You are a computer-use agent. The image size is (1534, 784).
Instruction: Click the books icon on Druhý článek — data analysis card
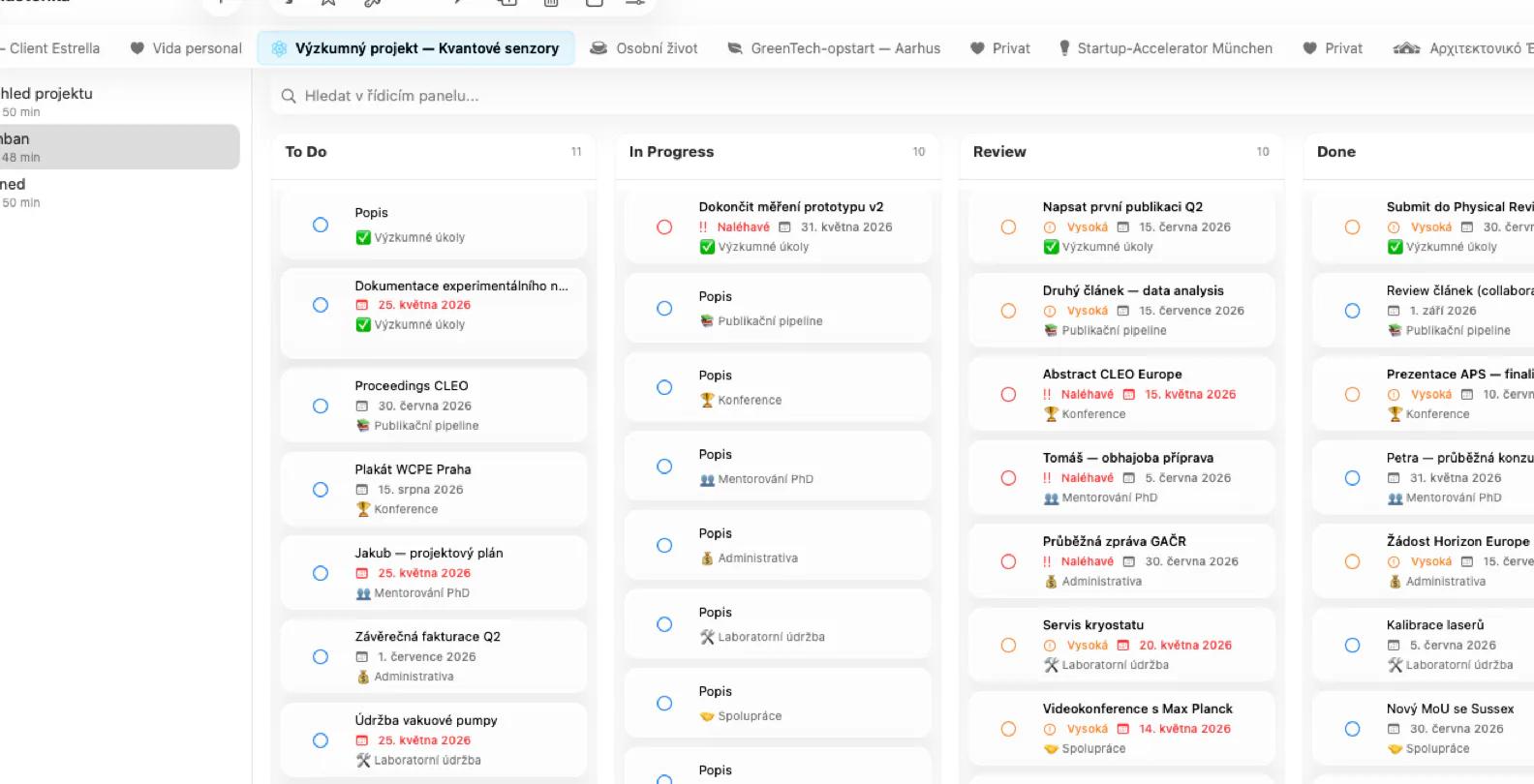click(1051, 330)
